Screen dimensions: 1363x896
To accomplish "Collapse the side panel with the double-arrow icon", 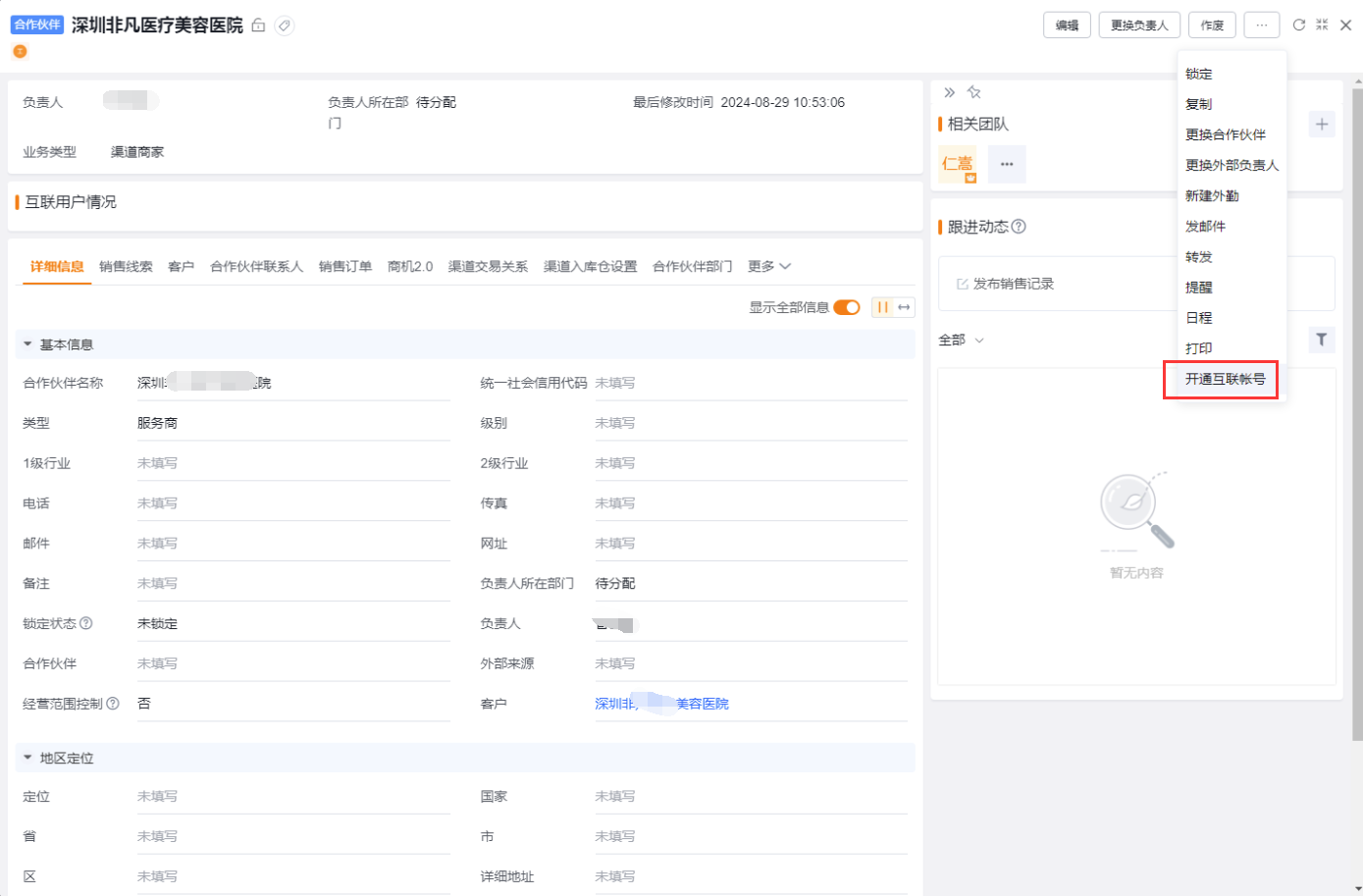I will pyautogui.click(x=949, y=92).
